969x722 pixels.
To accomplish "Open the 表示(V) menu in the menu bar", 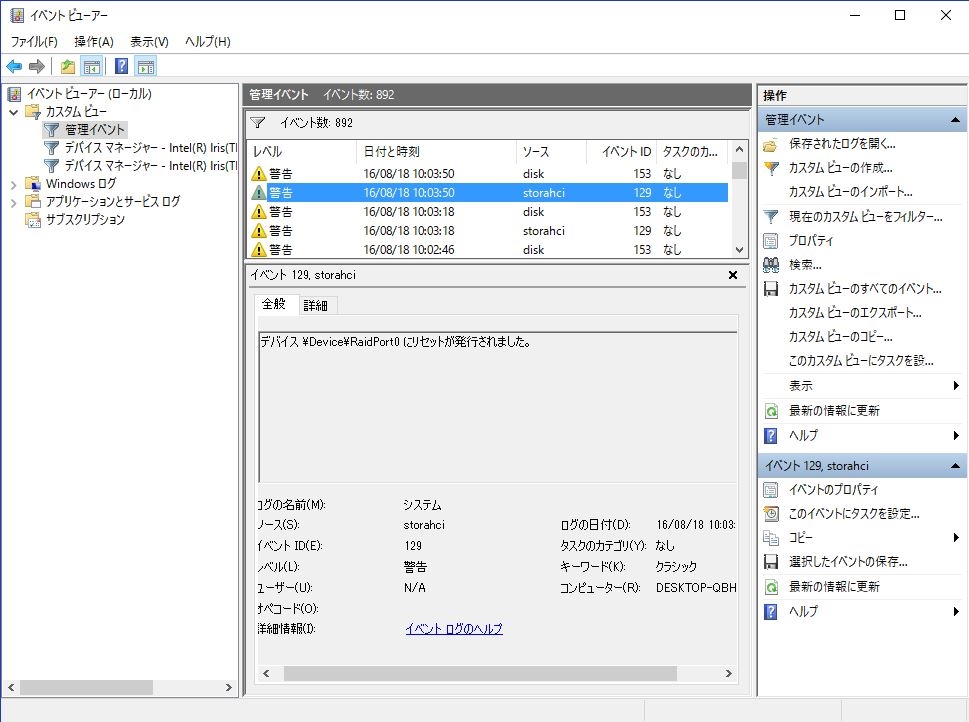I will 149,42.
